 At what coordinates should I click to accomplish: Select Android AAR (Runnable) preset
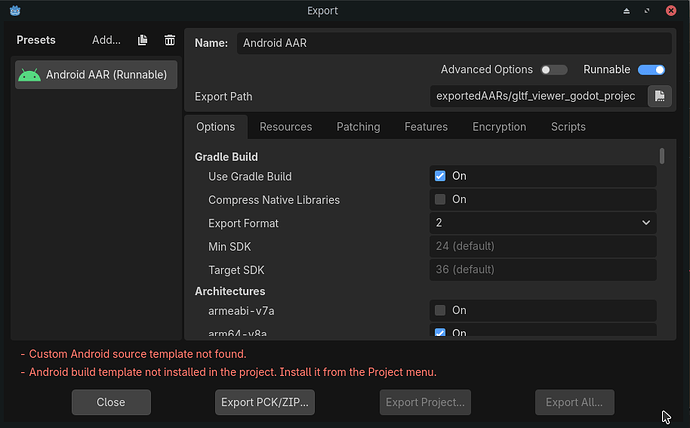96,75
